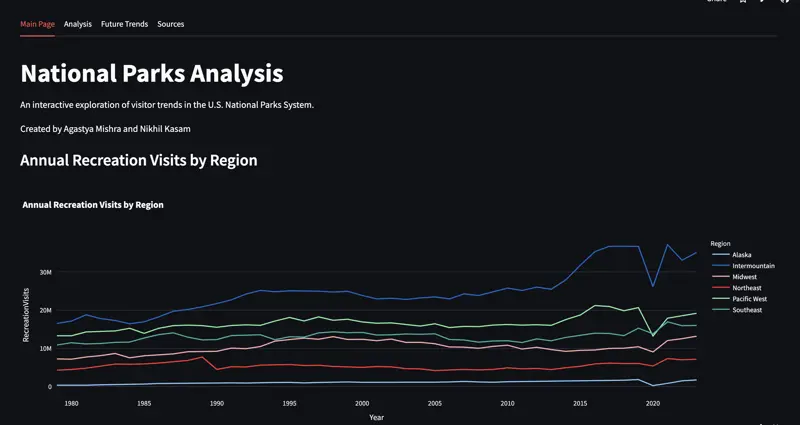Screen dimensions: 800x425
Task: Click the Share button in top bar
Action: (717, 2)
